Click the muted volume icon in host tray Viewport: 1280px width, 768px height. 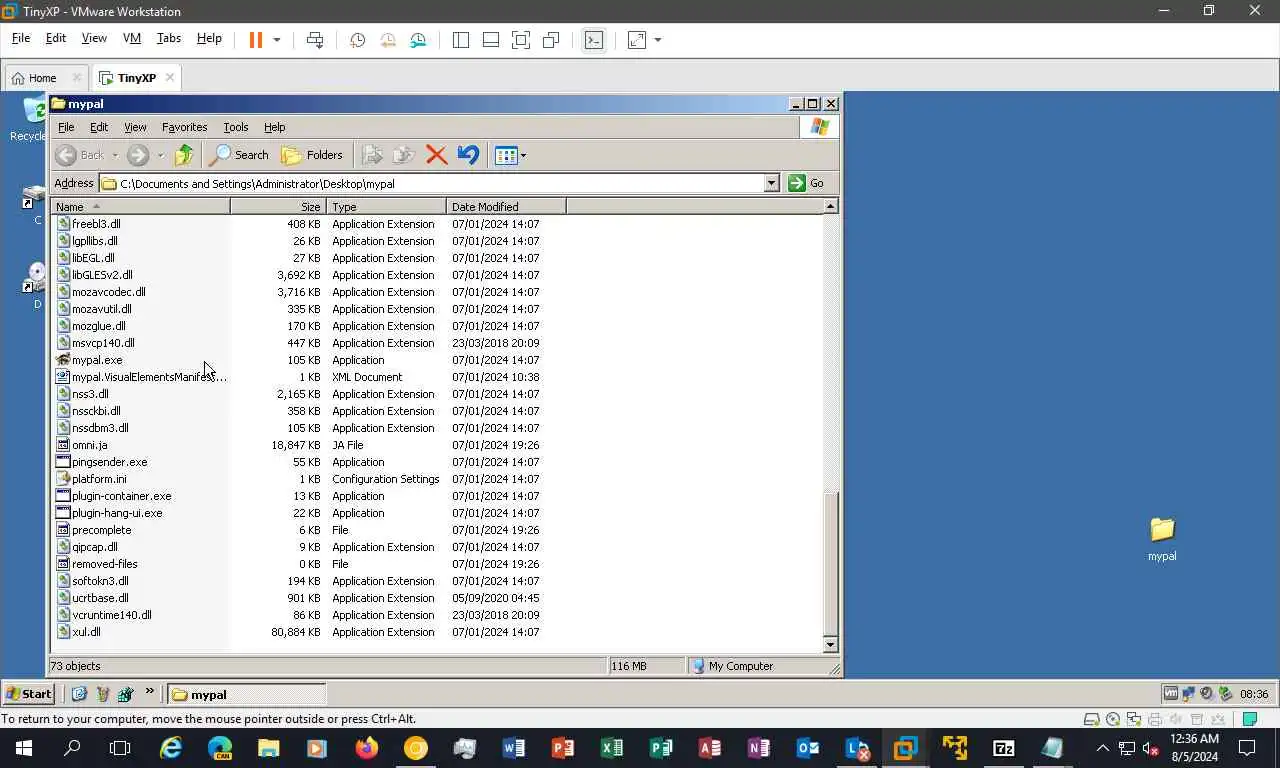[1151, 748]
